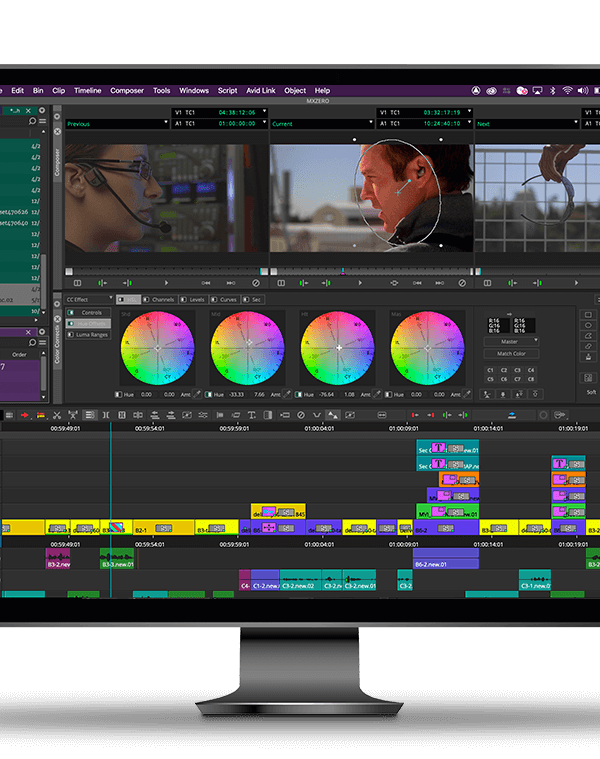This screenshot has height=759, width=600.
Task: Toggle the HSL group enable checkbox
Action: point(121,300)
